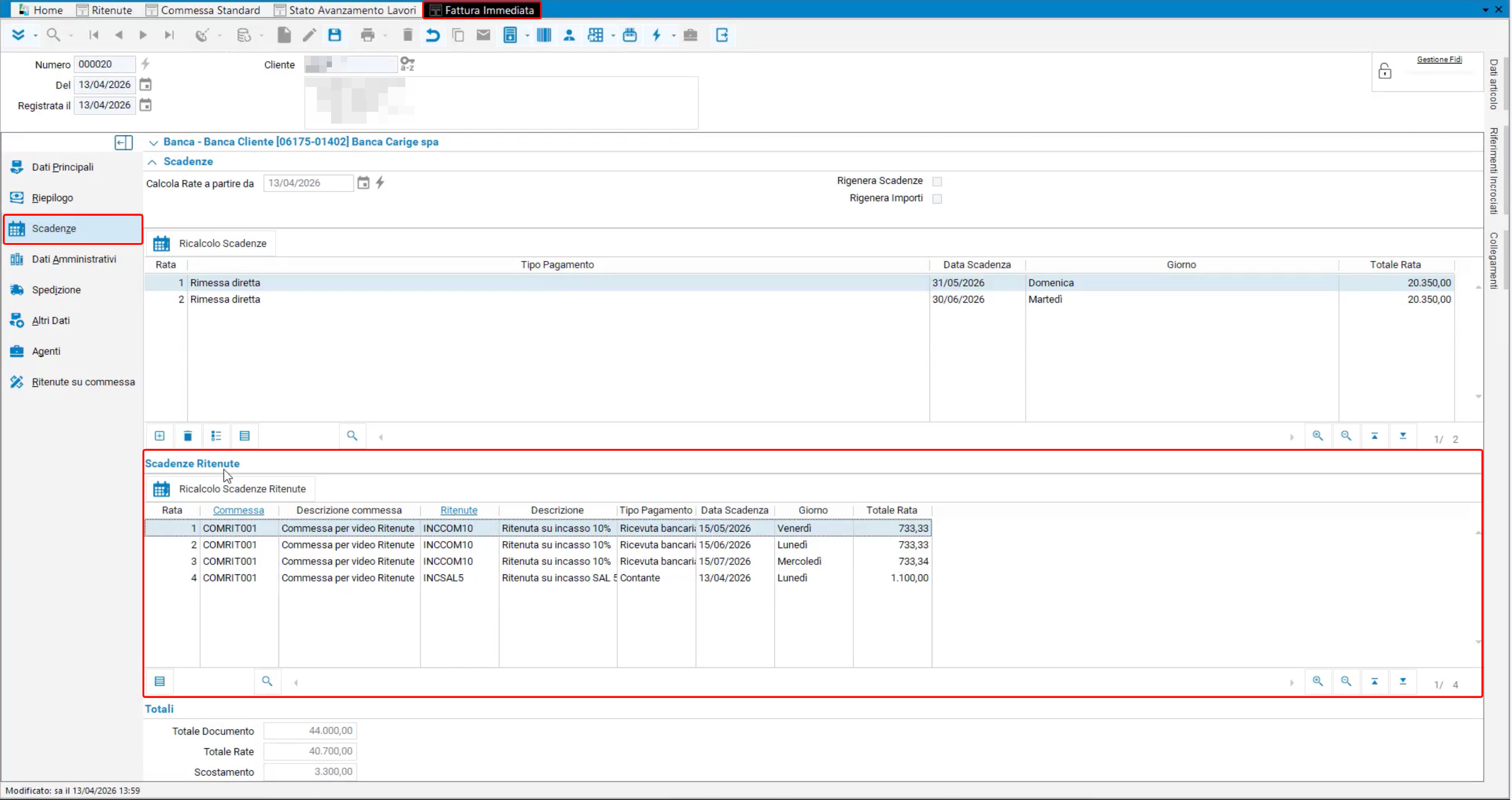Open Dati Amministrativi in sidebar
1512x800 pixels.
coord(74,259)
